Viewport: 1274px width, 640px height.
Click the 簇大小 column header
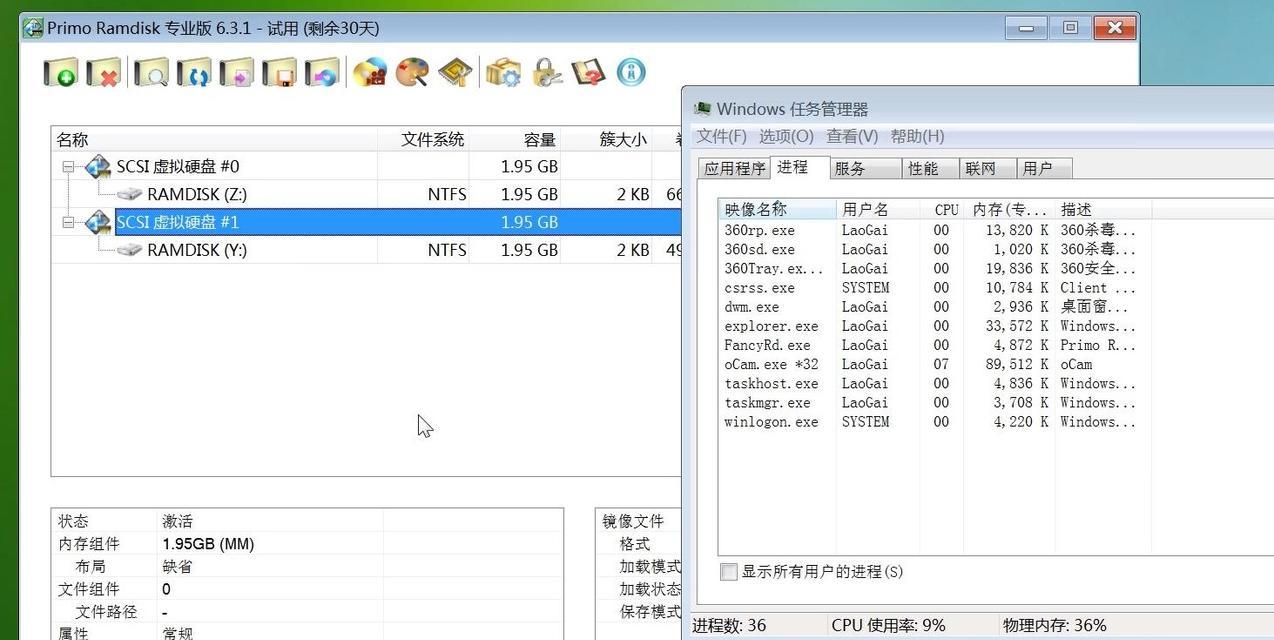click(x=606, y=139)
